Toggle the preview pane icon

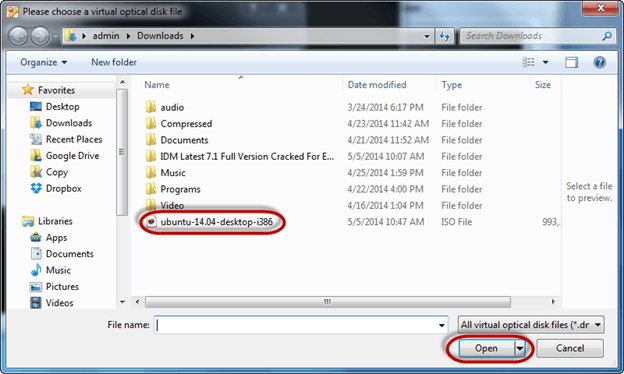[571, 62]
